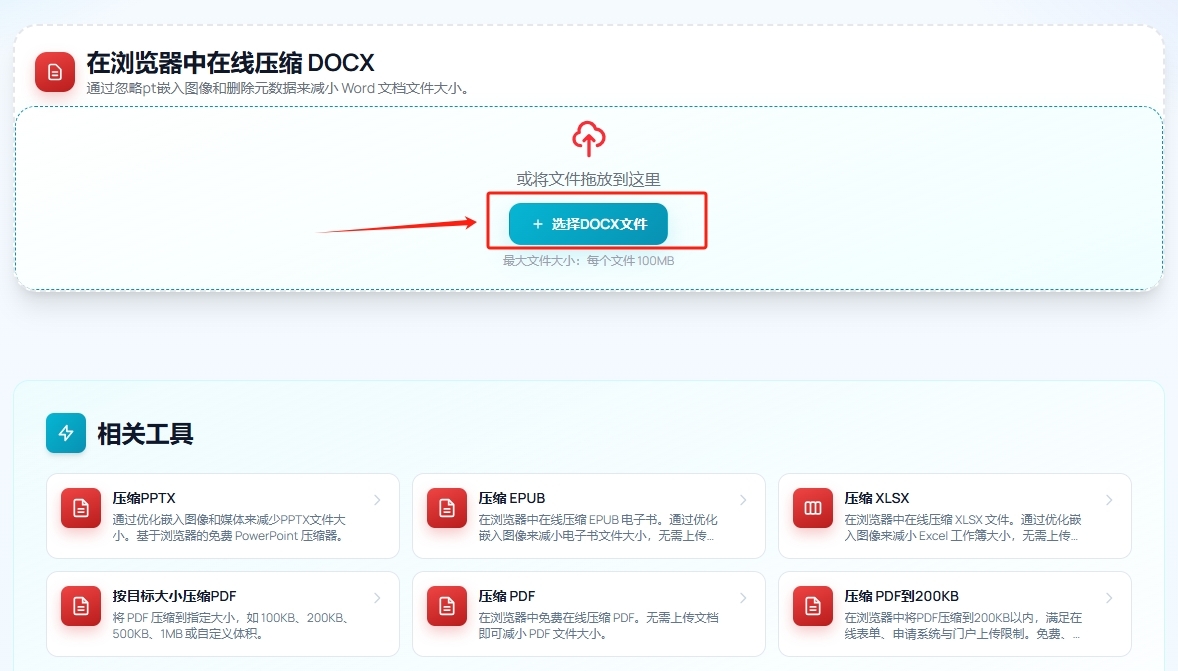Click the red icon on the 压缩 EPUB card

(x=447, y=508)
